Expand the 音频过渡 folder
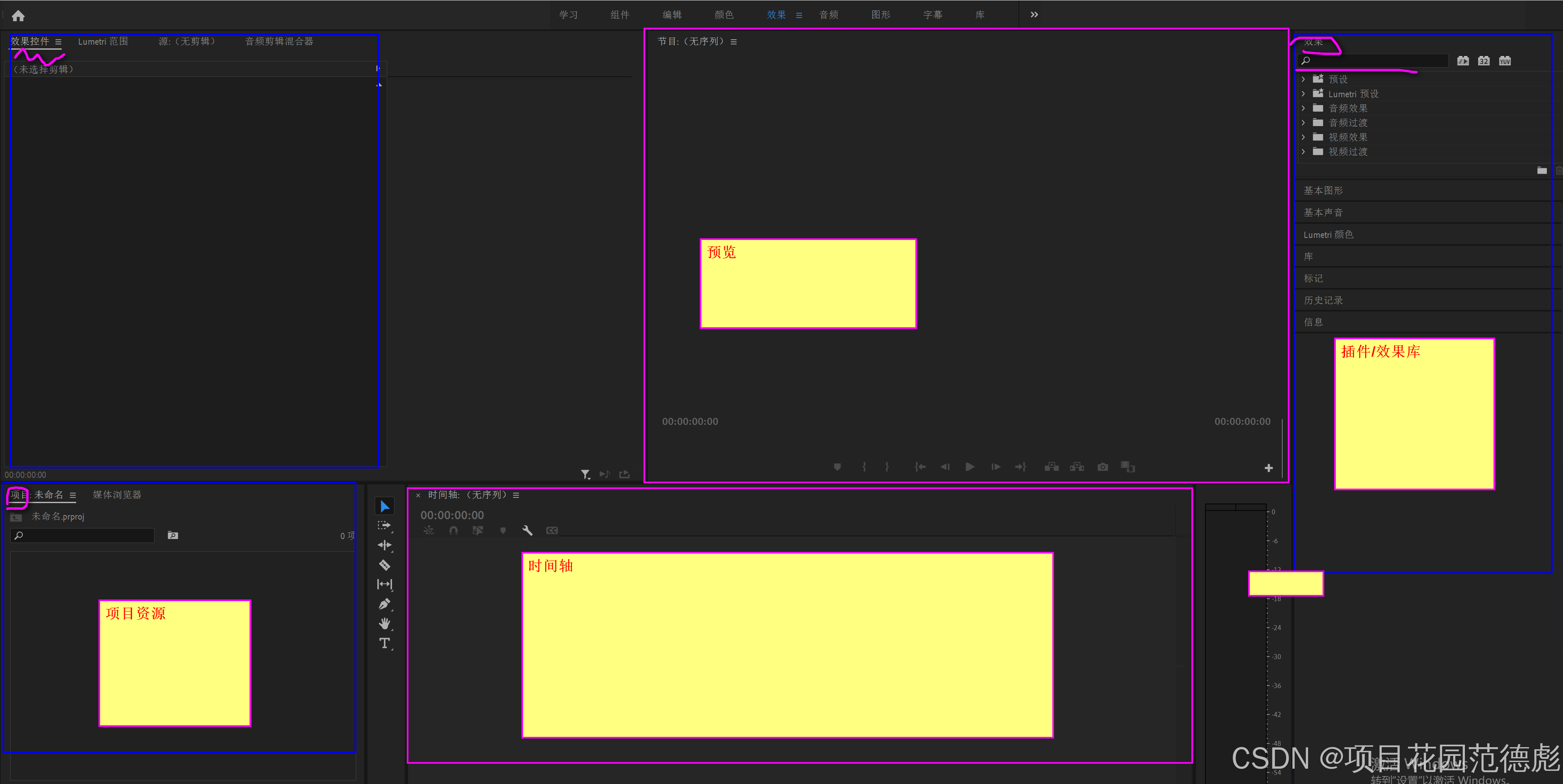This screenshot has width=1563, height=784. coord(1303,122)
